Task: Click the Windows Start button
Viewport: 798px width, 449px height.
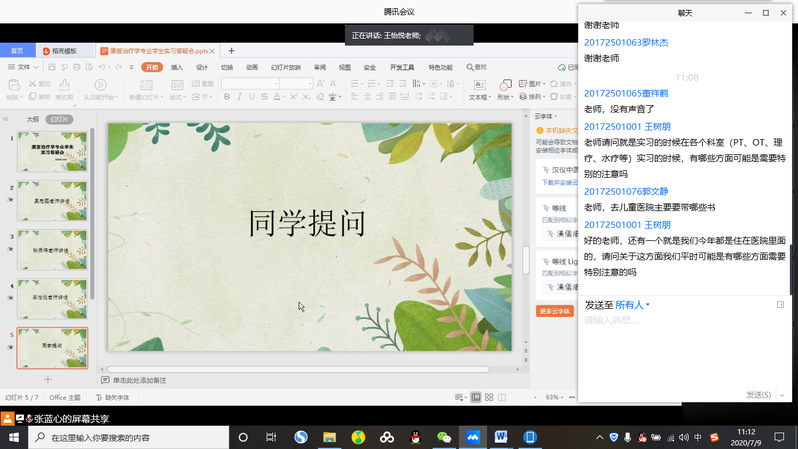Action: (14, 437)
